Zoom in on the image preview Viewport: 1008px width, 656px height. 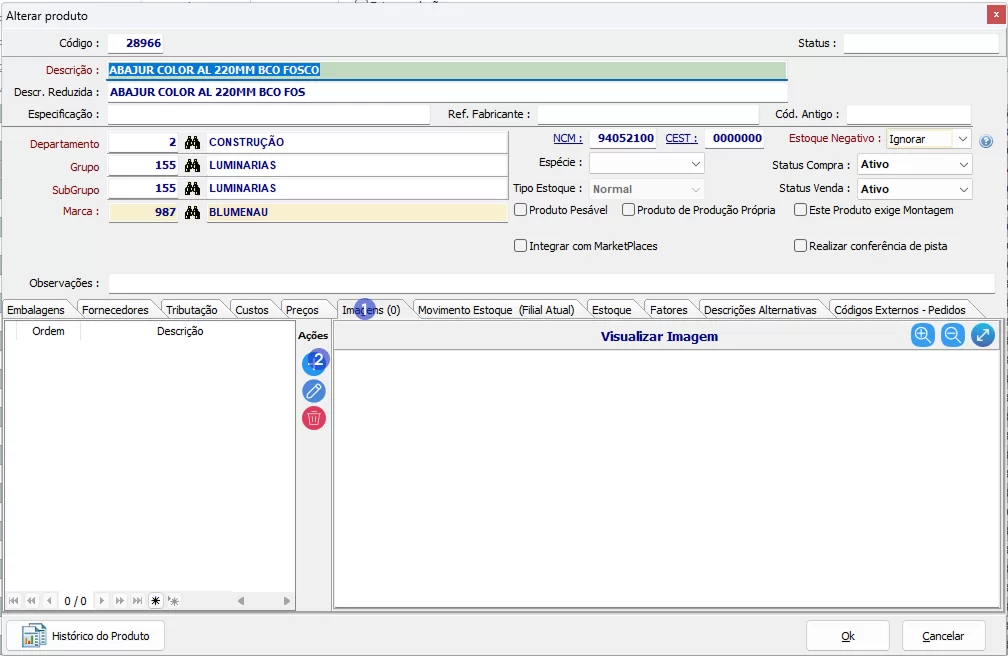922,336
